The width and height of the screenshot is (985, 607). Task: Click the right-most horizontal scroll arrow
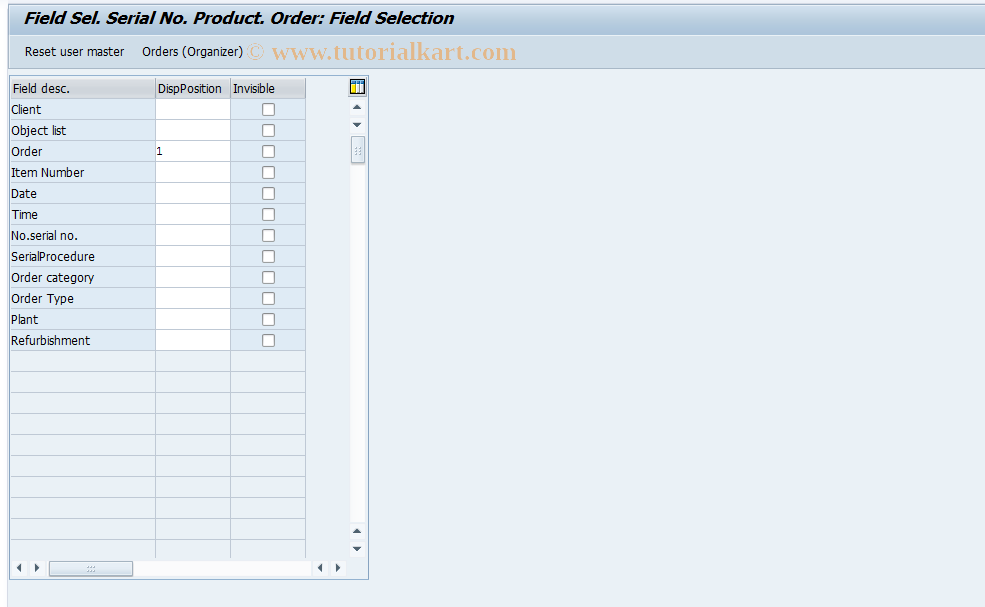pyautogui.click(x=338, y=568)
